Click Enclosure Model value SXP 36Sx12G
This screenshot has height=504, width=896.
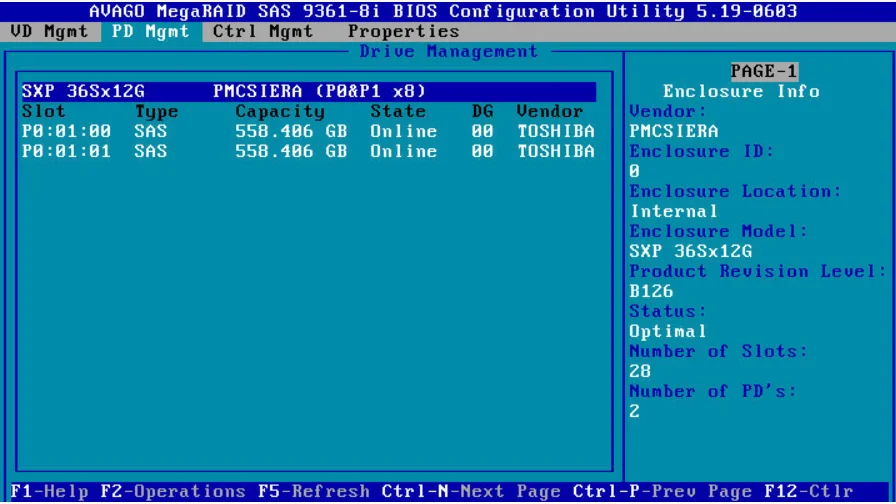(x=690, y=251)
